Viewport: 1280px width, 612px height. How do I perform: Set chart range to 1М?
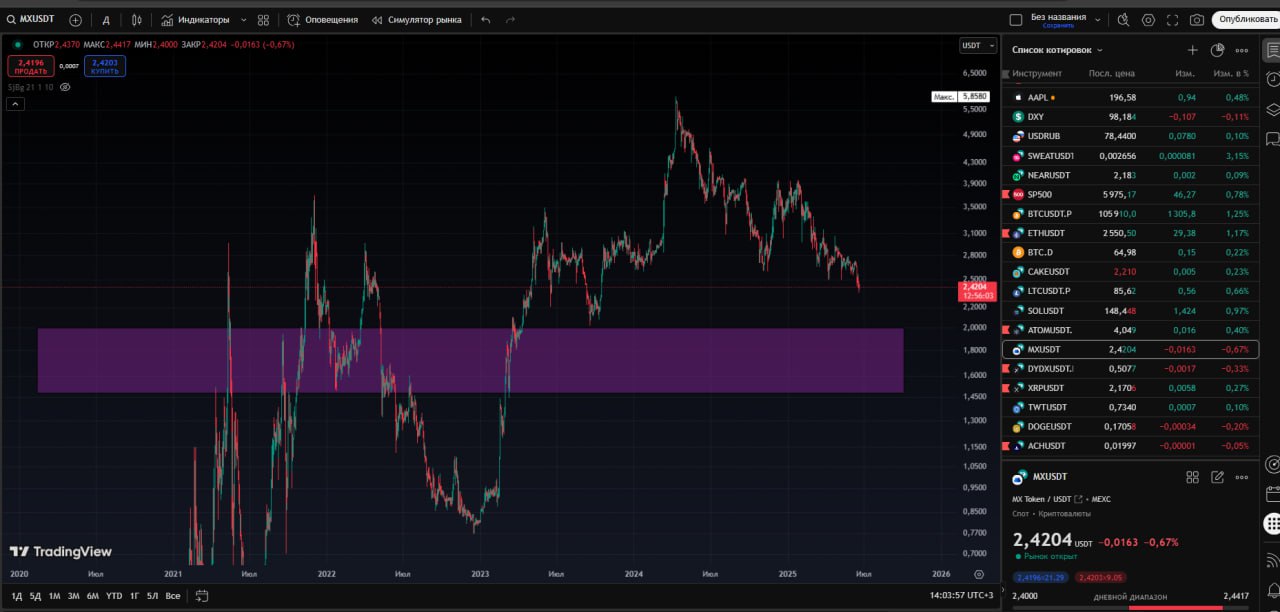click(x=54, y=596)
